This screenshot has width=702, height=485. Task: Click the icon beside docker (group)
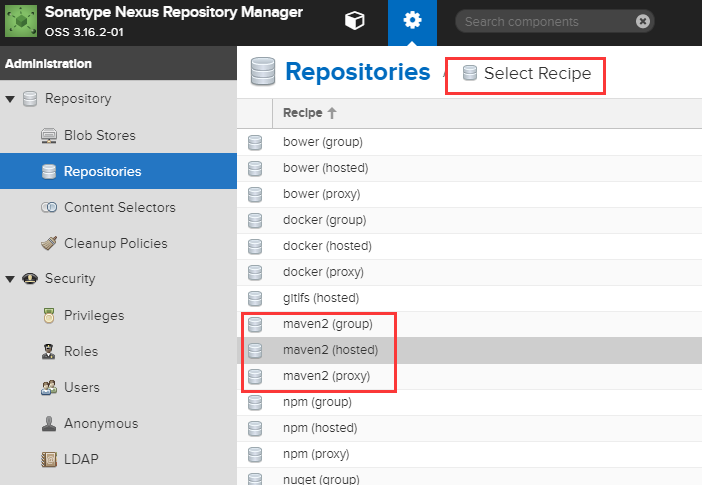point(255,220)
